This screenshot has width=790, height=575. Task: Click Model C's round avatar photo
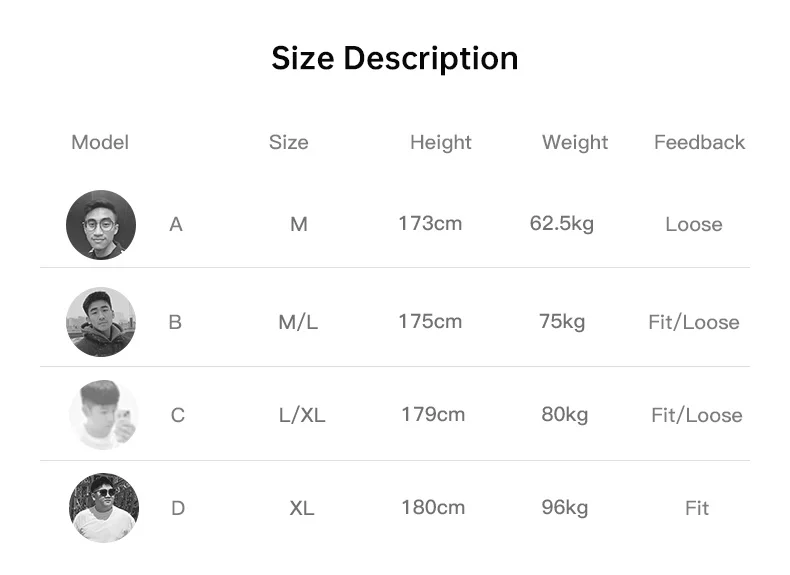point(103,415)
